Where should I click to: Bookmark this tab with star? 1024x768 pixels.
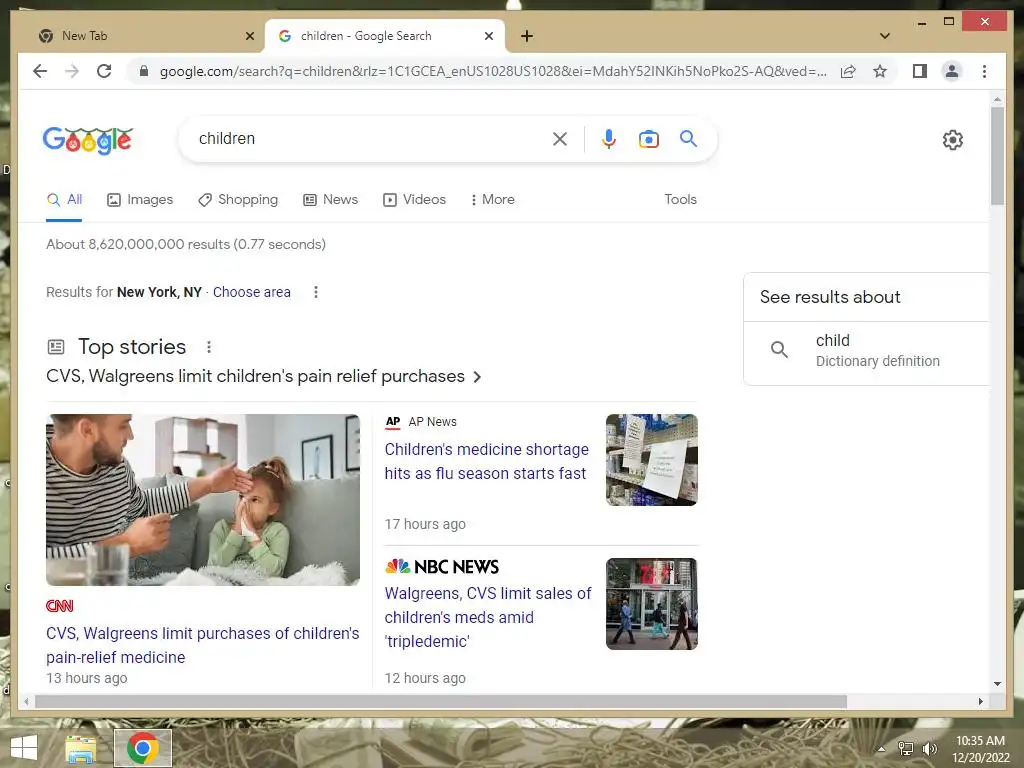[x=880, y=71]
